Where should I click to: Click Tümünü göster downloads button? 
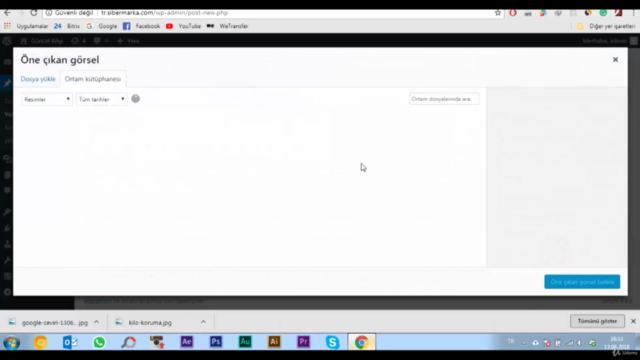coord(597,321)
